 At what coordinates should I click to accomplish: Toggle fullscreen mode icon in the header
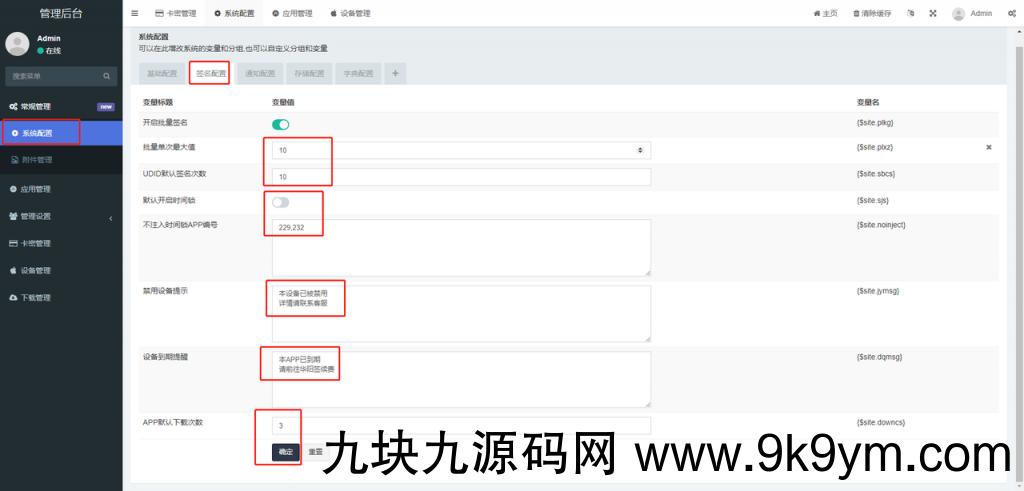(x=933, y=13)
